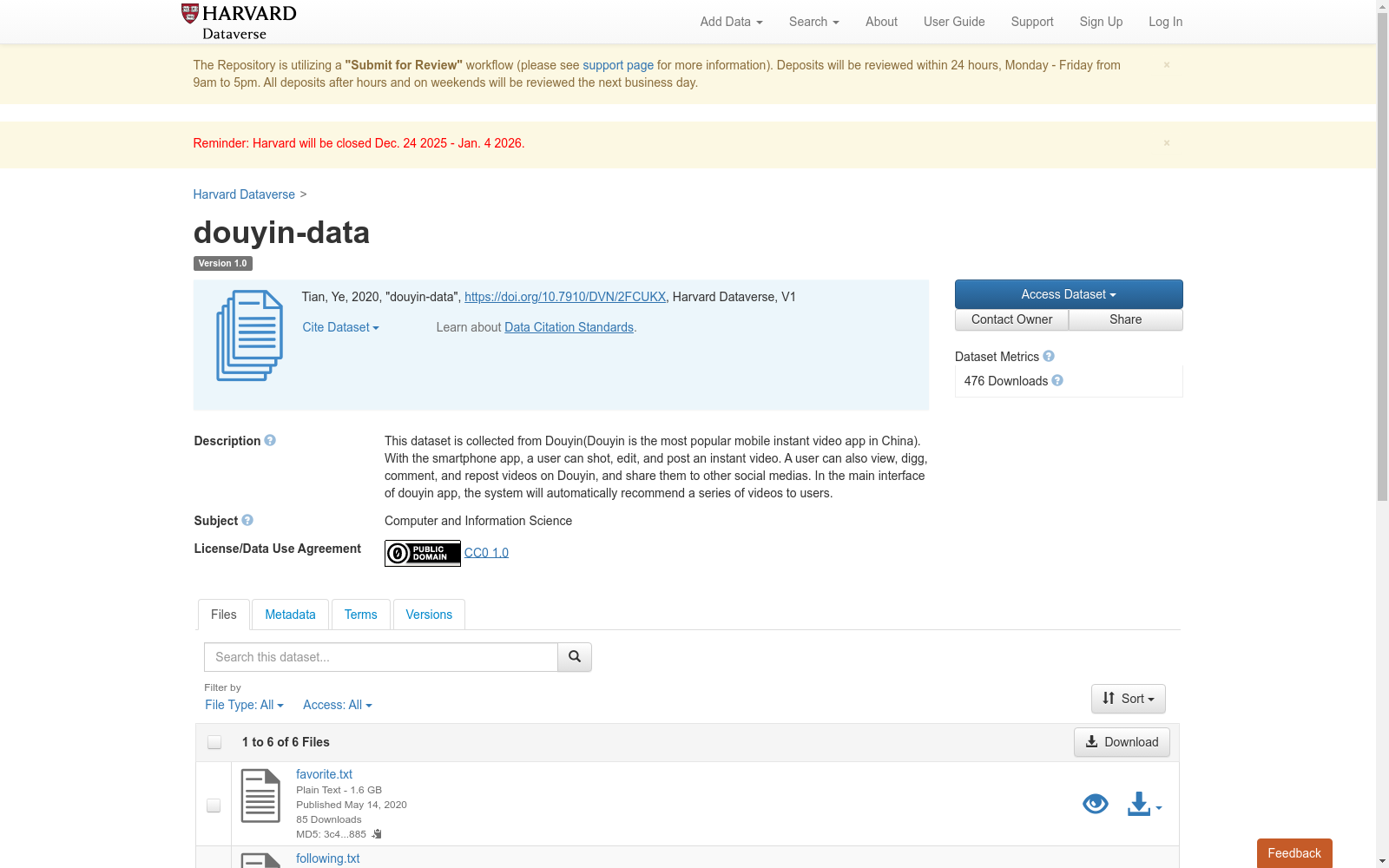Open the dataset DOI link
Viewport: 1389px width, 868px height.
565,297
